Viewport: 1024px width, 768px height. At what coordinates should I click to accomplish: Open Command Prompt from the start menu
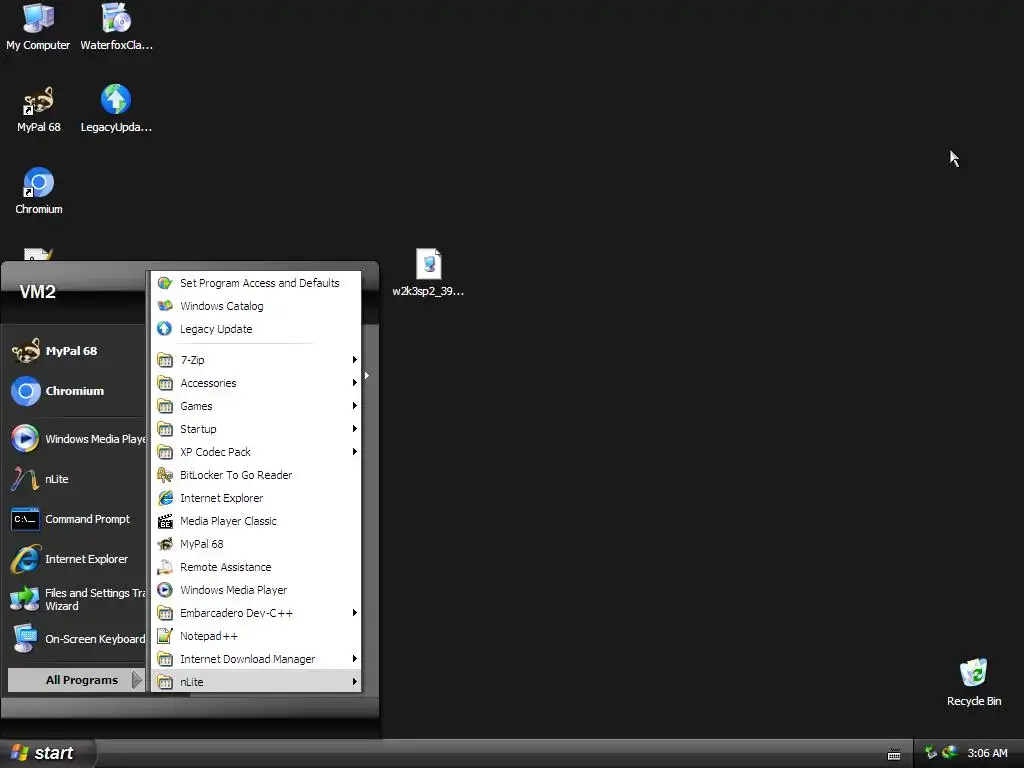point(74,519)
